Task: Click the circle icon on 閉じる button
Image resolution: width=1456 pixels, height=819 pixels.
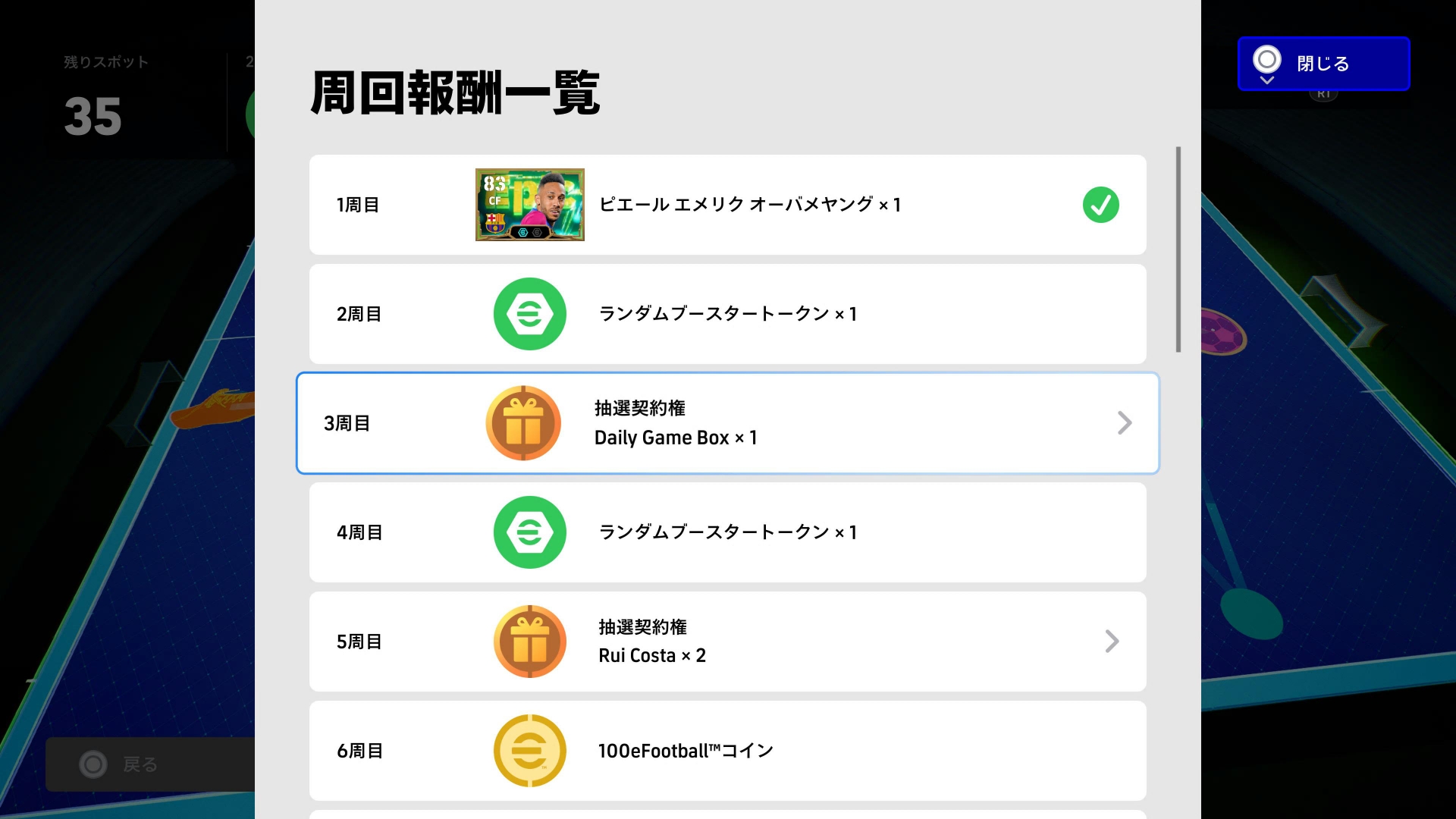Action: tap(1266, 59)
